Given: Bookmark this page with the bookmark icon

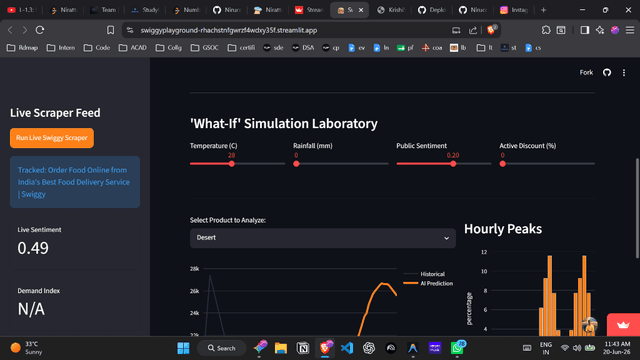Looking at the screenshot, I should click(110, 30).
